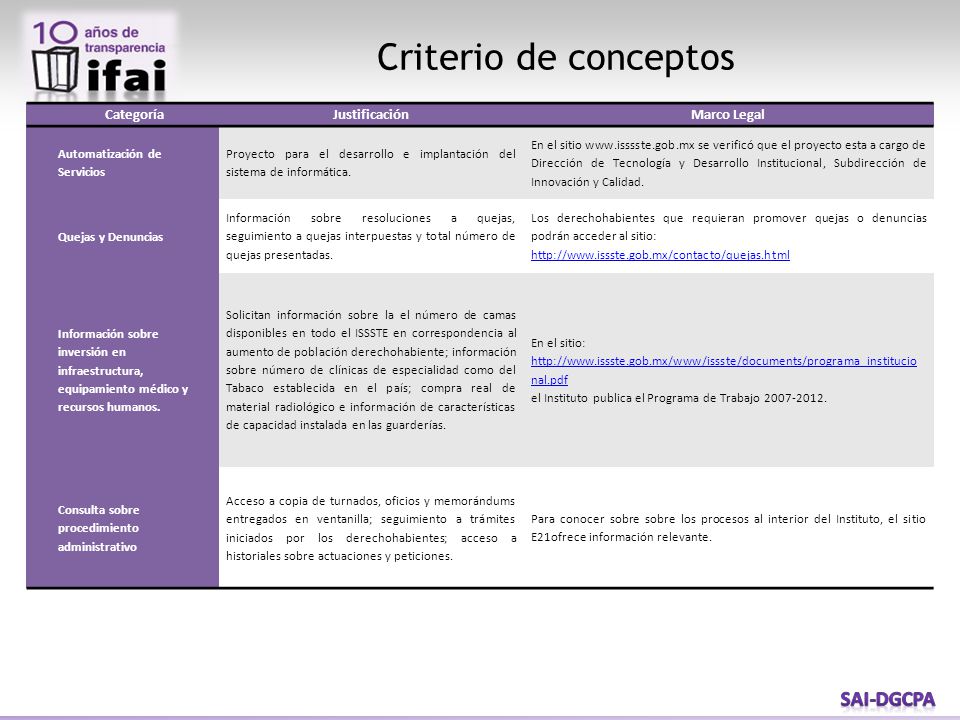Select the 'Proyecto para el desarrollo' justification text
Viewport: 960px width, 720px height.
pos(370,163)
